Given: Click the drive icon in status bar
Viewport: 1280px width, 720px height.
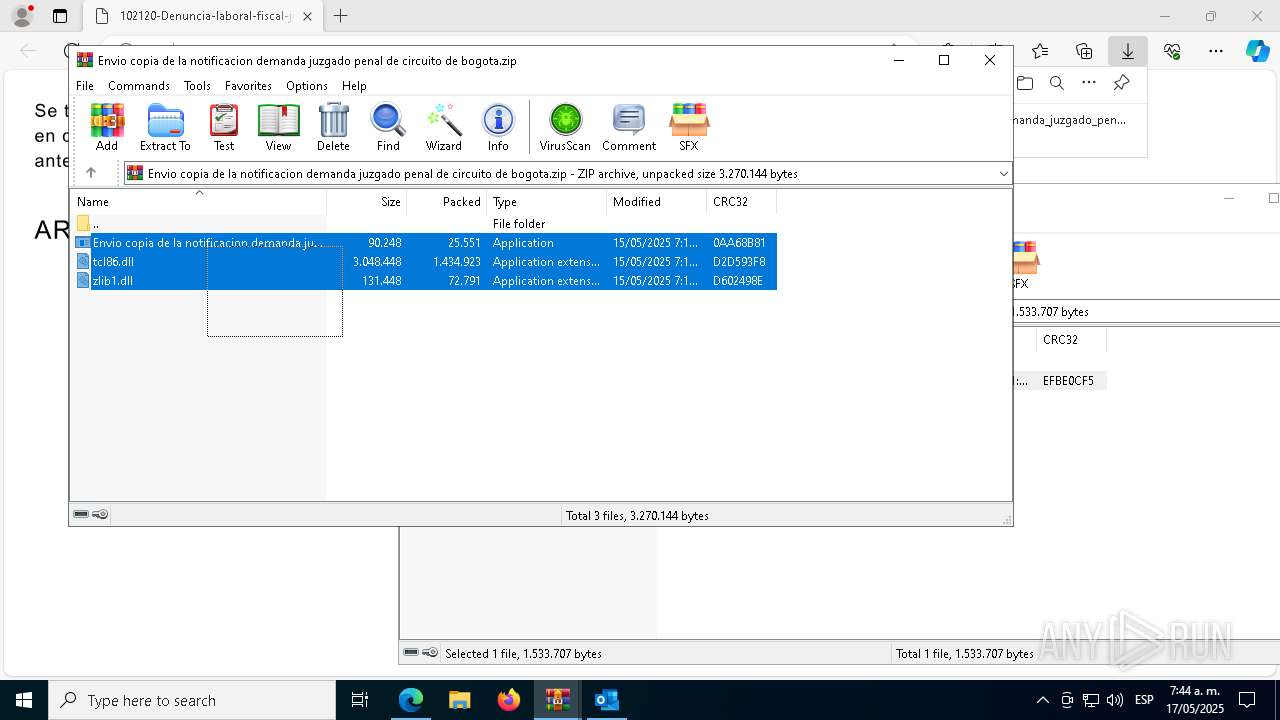Looking at the screenshot, I should [81, 515].
